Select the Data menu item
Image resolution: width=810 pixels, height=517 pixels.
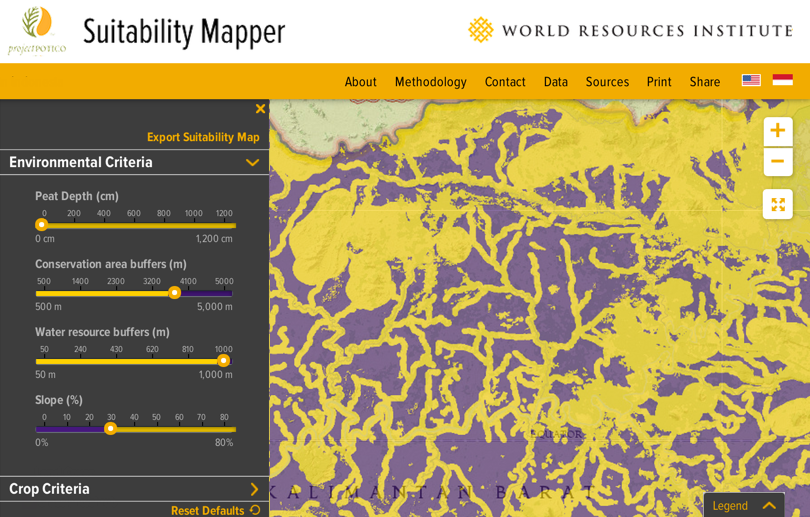[x=555, y=82]
